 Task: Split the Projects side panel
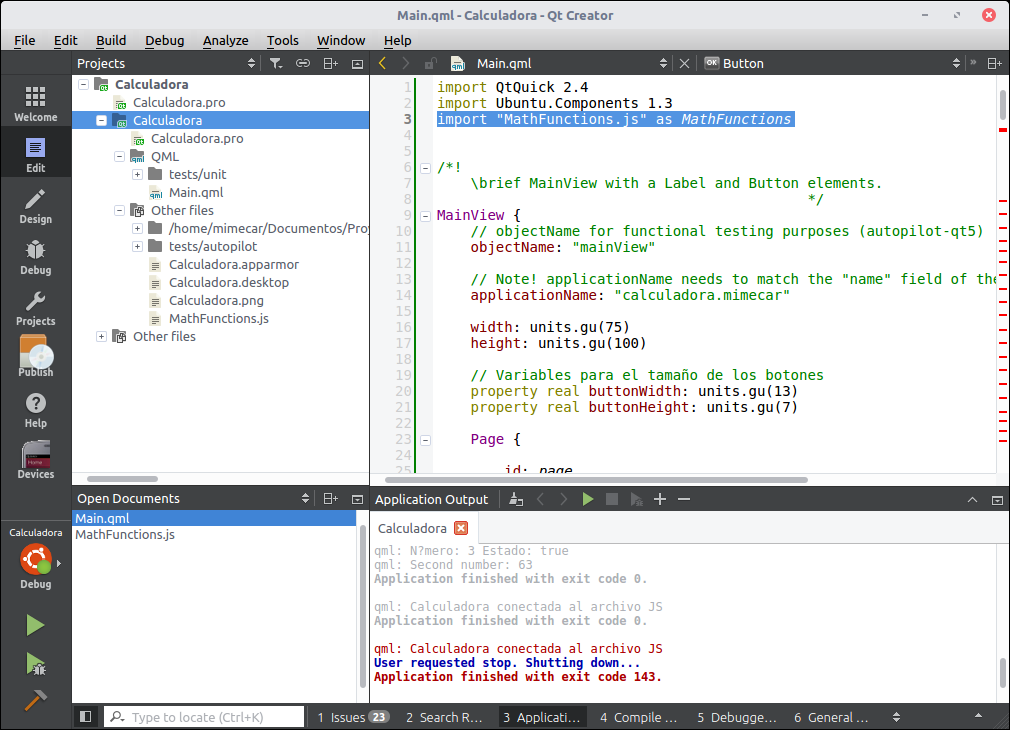(330, 63)
